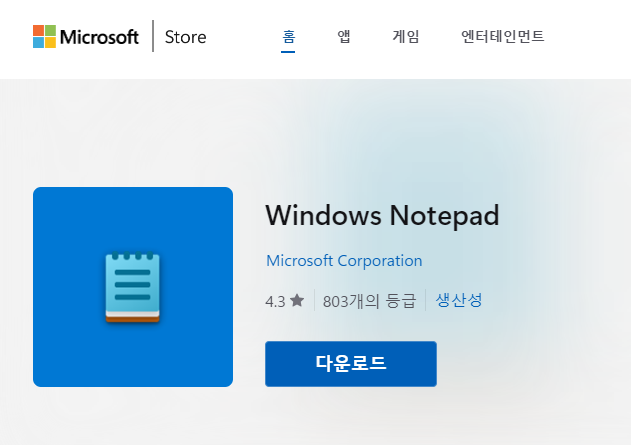Open the 생산성 category link
This screenshot has width=631, height=445.
tap(459, 300)
